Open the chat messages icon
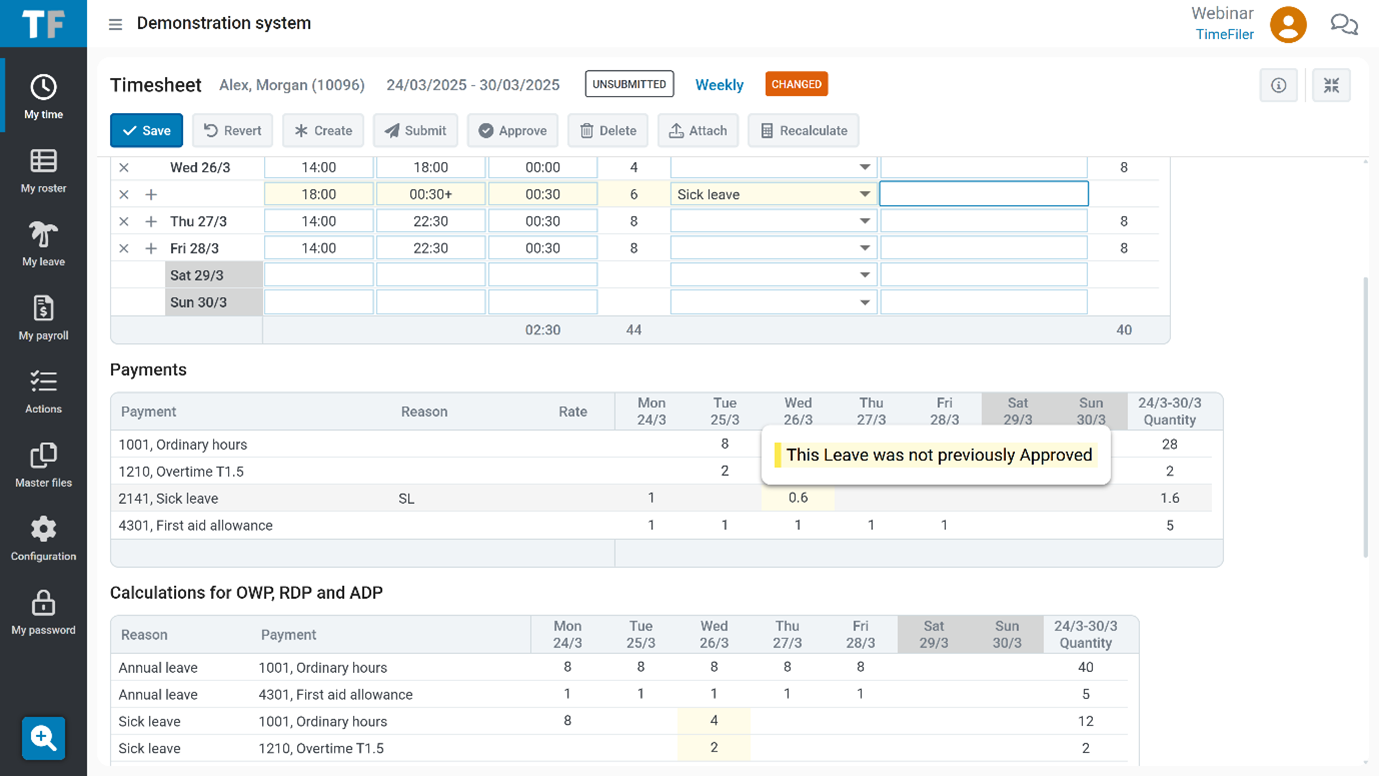1379x776 pixels. coord(1343,24)
